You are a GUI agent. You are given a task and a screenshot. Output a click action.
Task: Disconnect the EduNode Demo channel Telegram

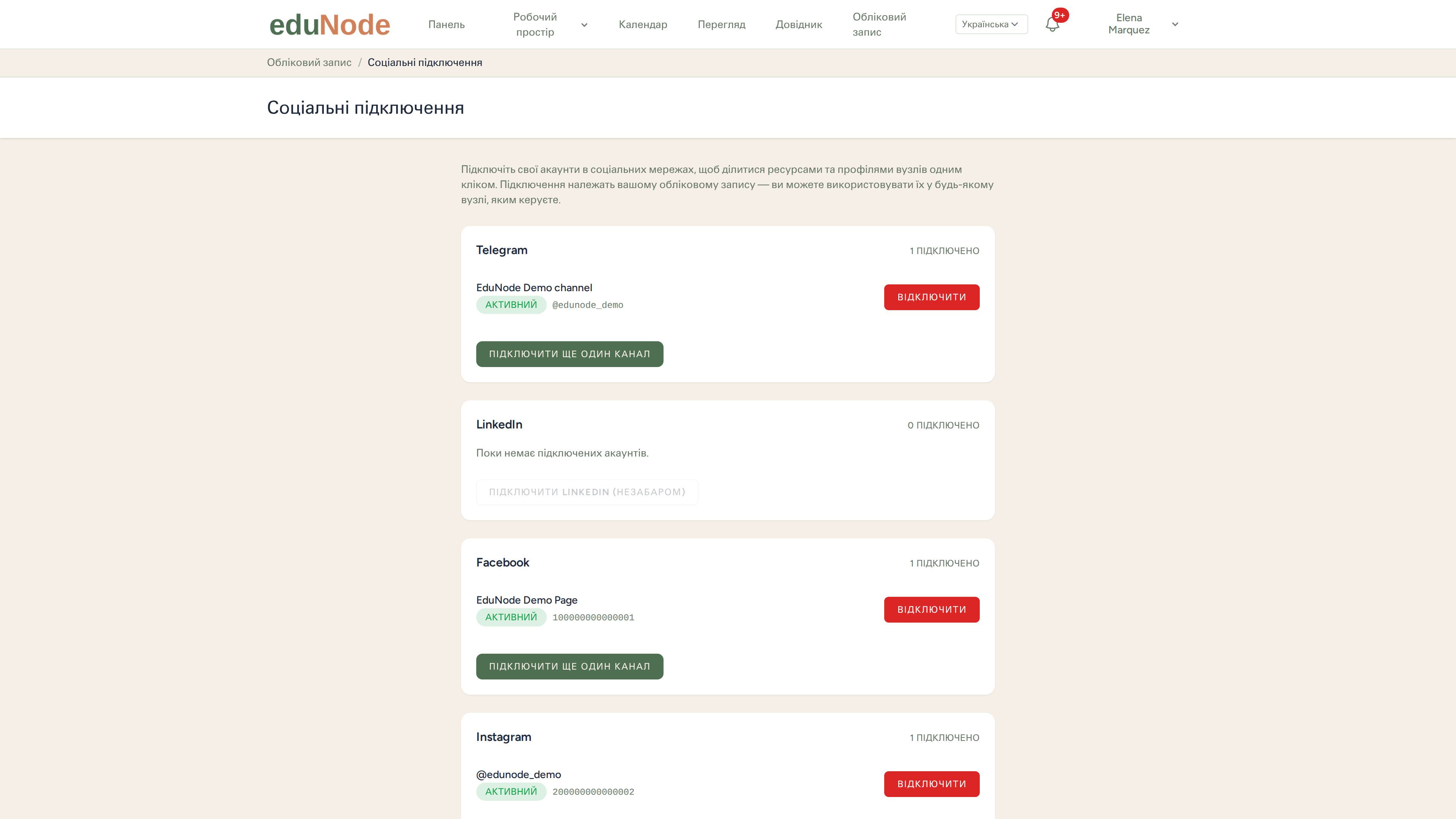[x=932, y=297]
